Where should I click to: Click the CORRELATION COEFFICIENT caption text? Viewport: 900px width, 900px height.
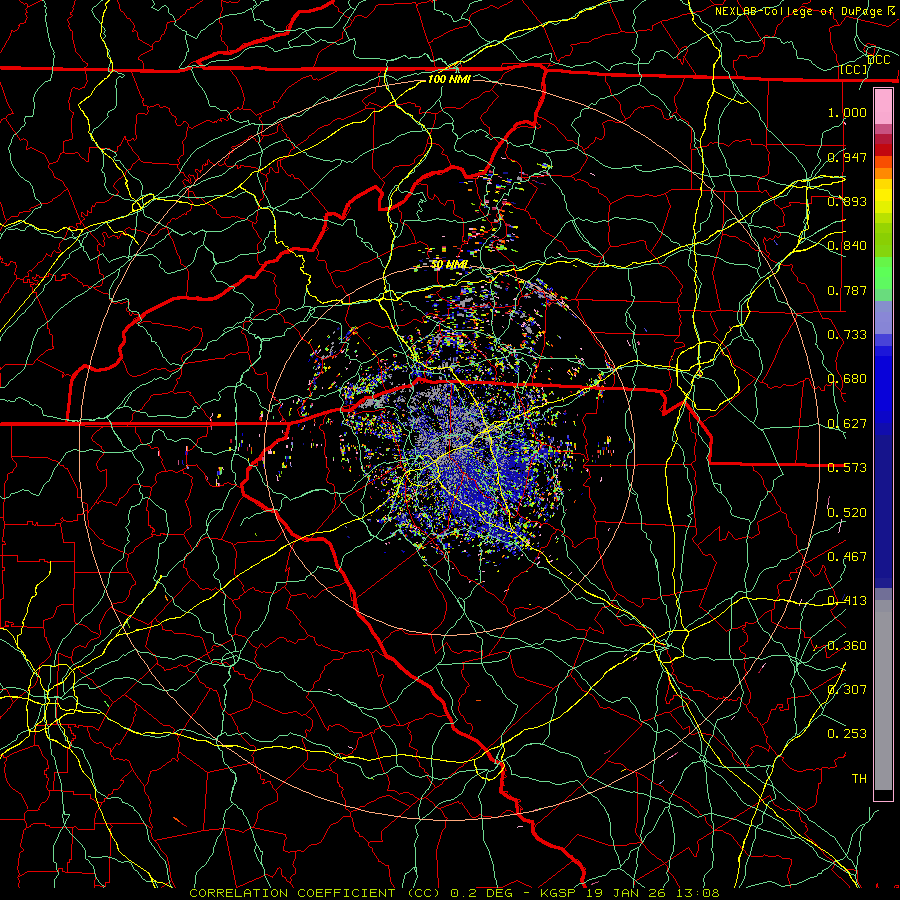[x=292, y=893]
